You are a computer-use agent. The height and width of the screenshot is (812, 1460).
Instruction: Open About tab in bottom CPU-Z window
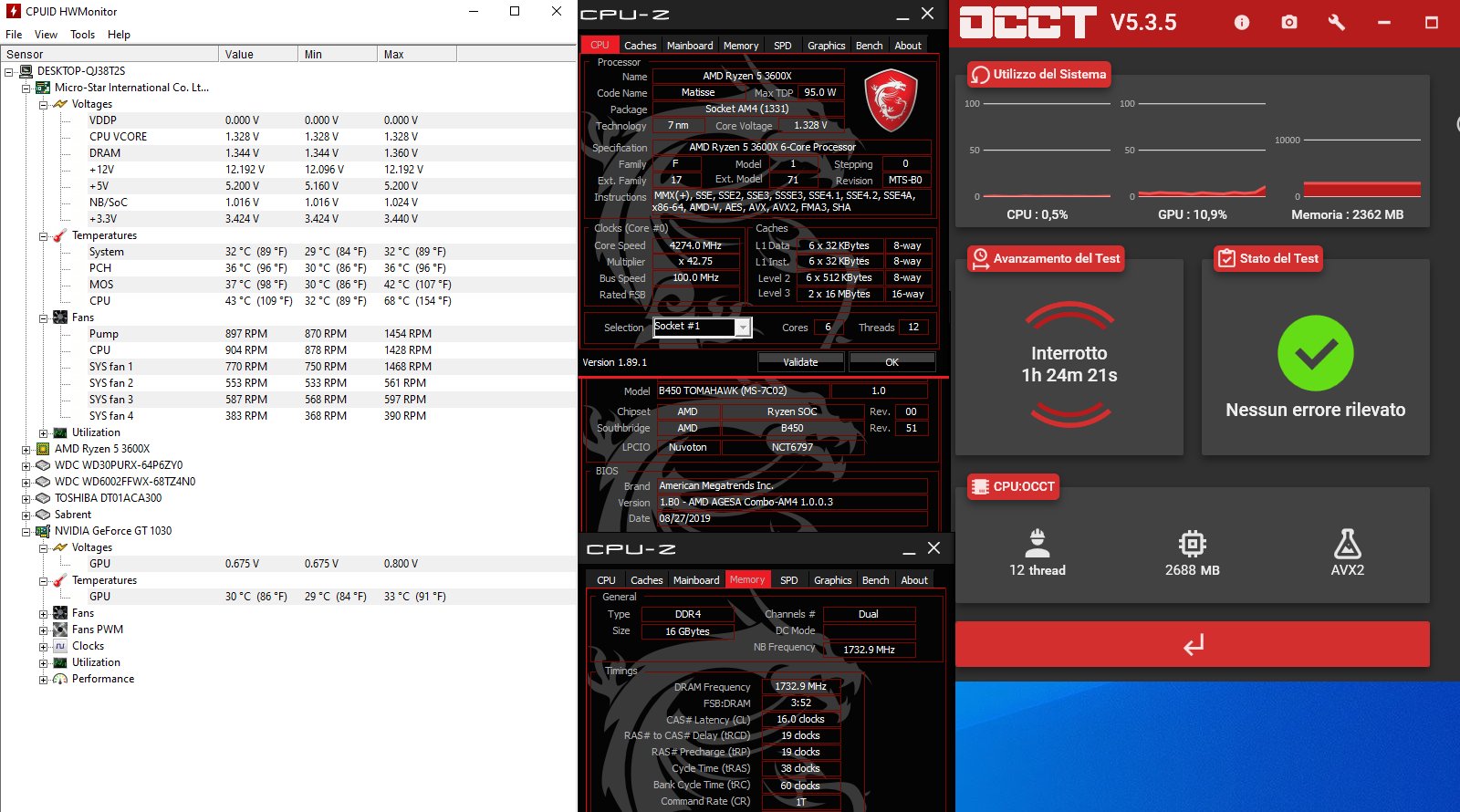point(914,580)
